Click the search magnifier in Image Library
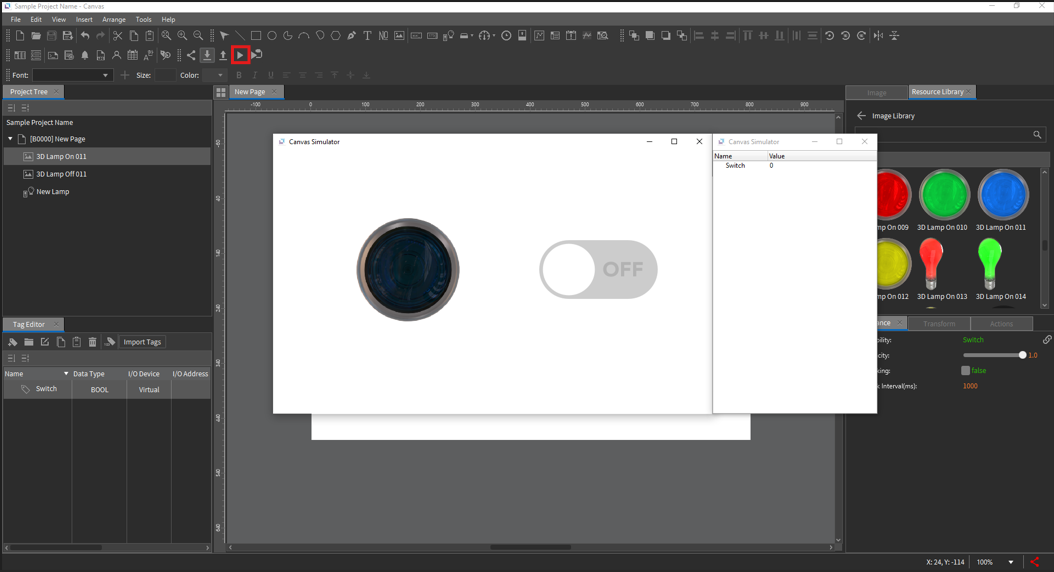 point(1037,135)
